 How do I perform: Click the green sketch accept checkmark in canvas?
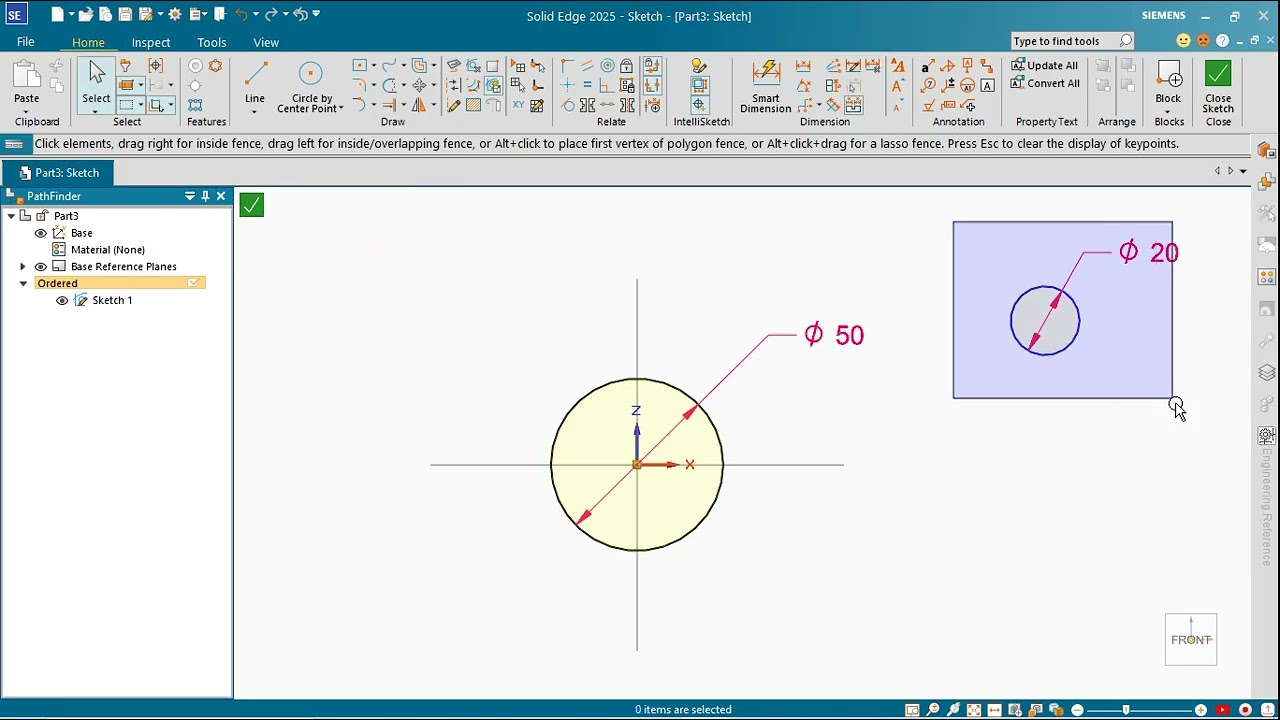point(252,205)
